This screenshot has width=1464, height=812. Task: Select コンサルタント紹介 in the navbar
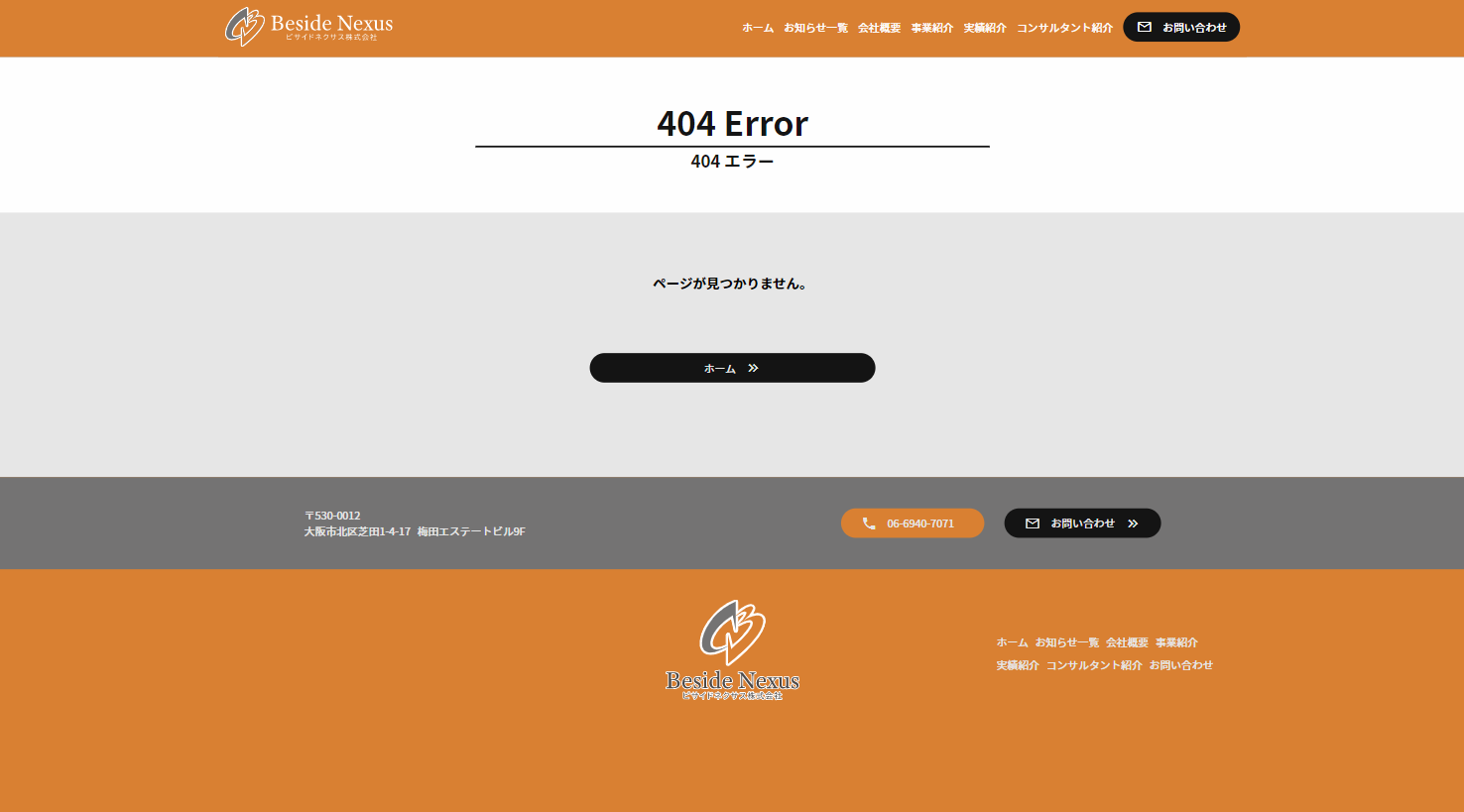coord(1063,28)
